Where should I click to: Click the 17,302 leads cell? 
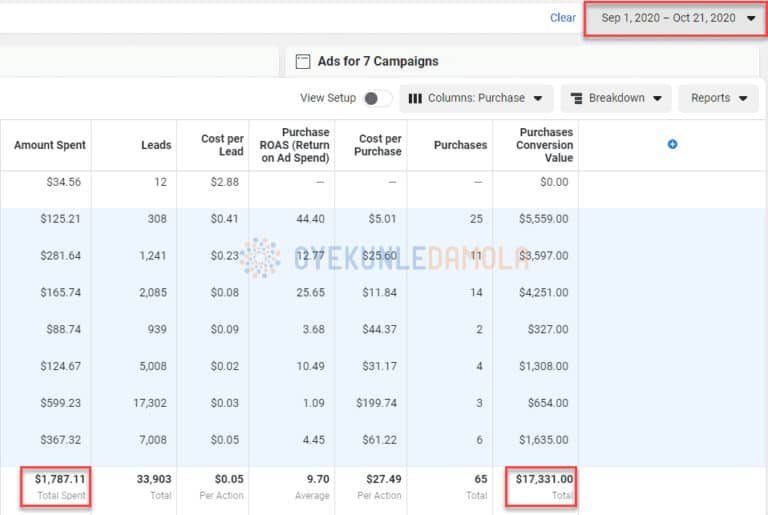pyautogui.click(x=150, y=403)
